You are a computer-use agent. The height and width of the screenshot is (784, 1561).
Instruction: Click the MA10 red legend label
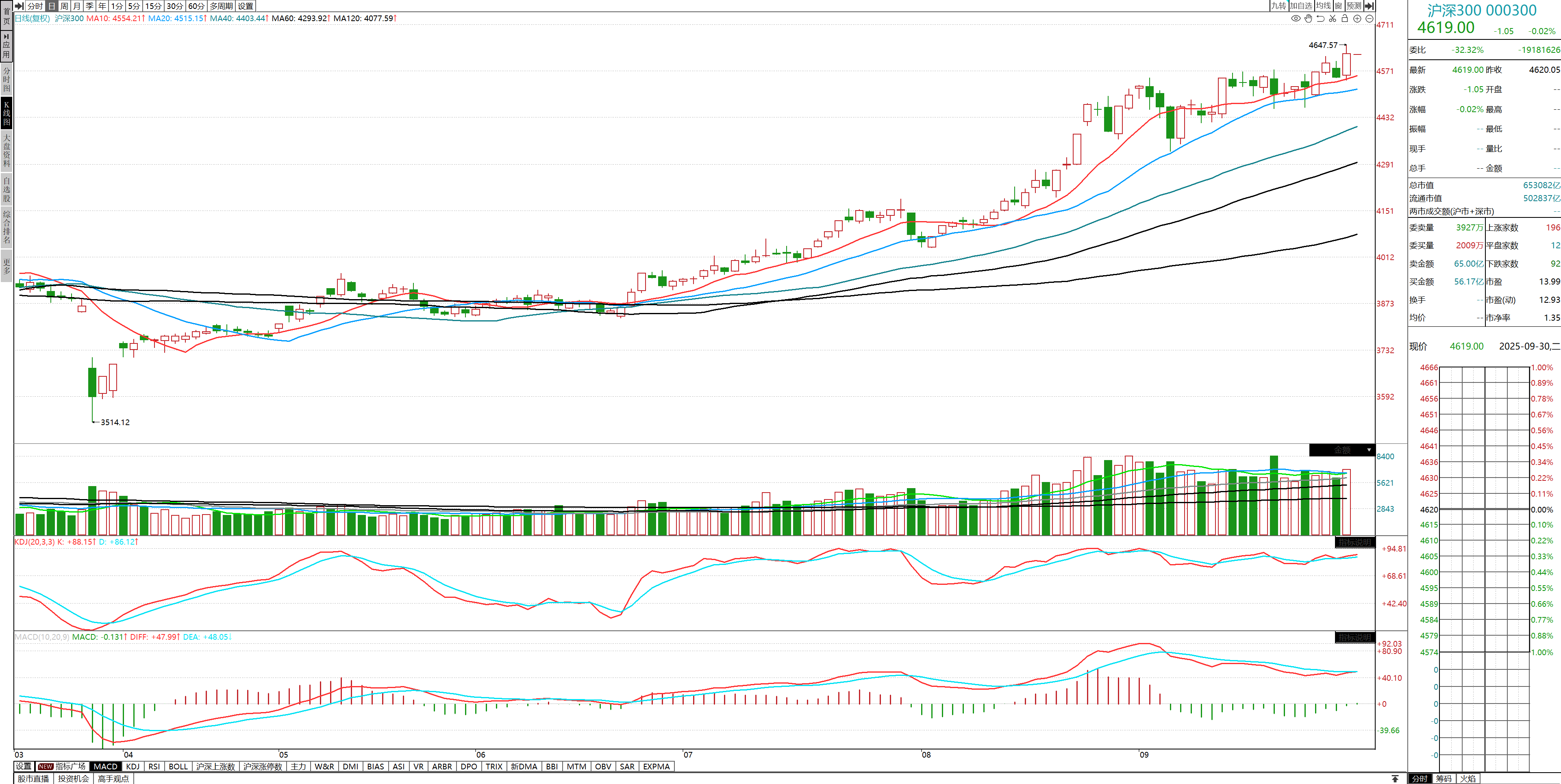pos(115,18)
